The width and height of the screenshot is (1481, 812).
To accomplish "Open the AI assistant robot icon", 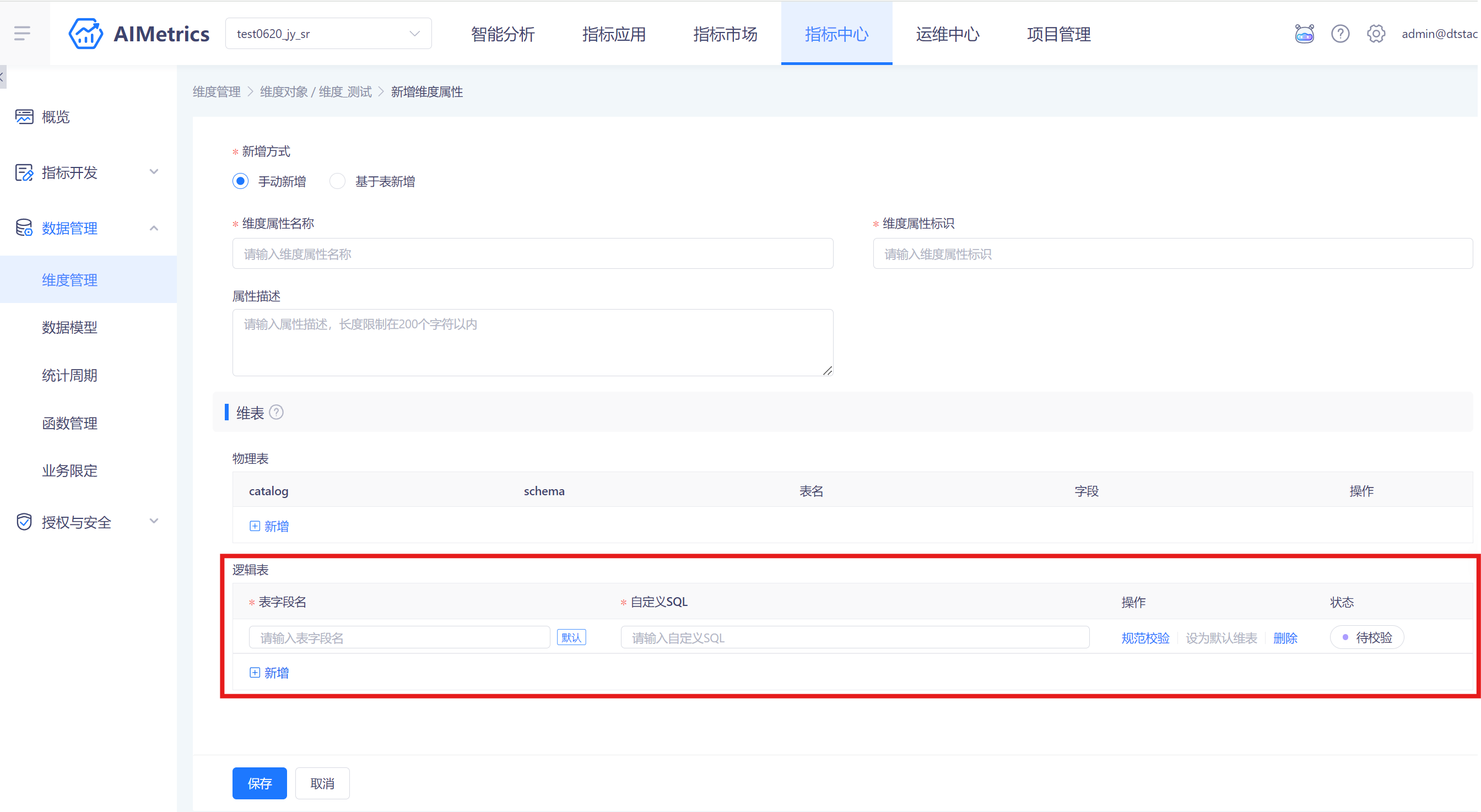I will coord(1304,34).
